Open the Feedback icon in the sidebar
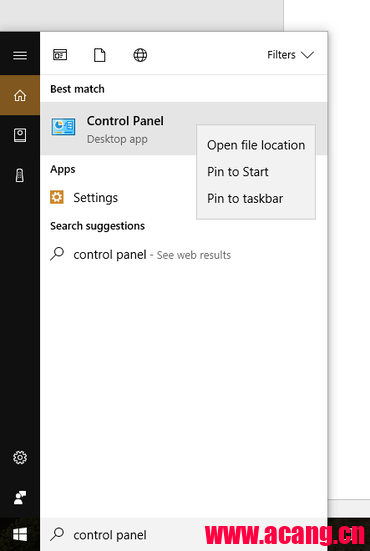This screenshot has height=551, width=370. 20,498
